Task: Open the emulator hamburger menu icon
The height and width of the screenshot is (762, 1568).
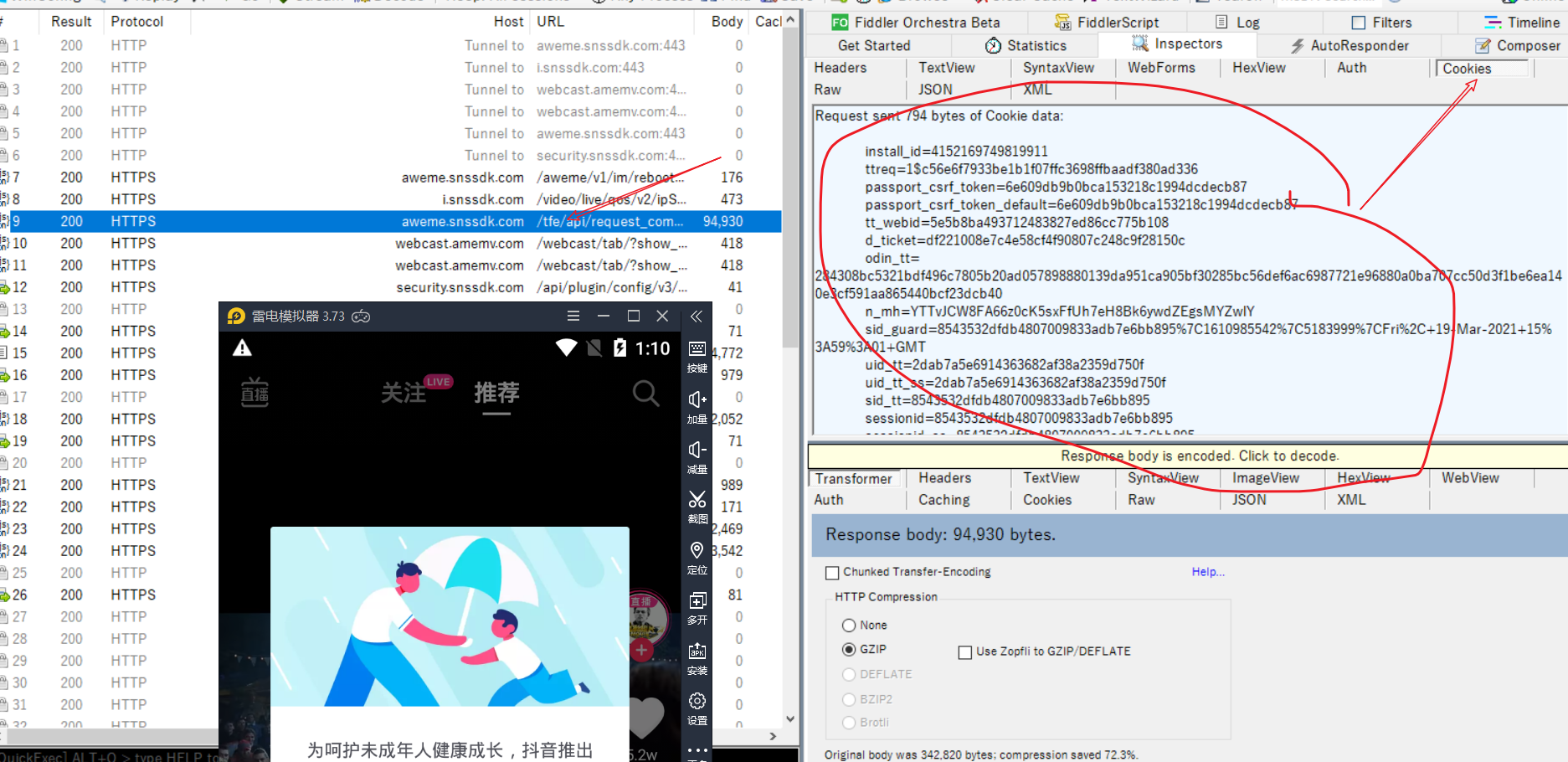Action: [x=573, y=316]
